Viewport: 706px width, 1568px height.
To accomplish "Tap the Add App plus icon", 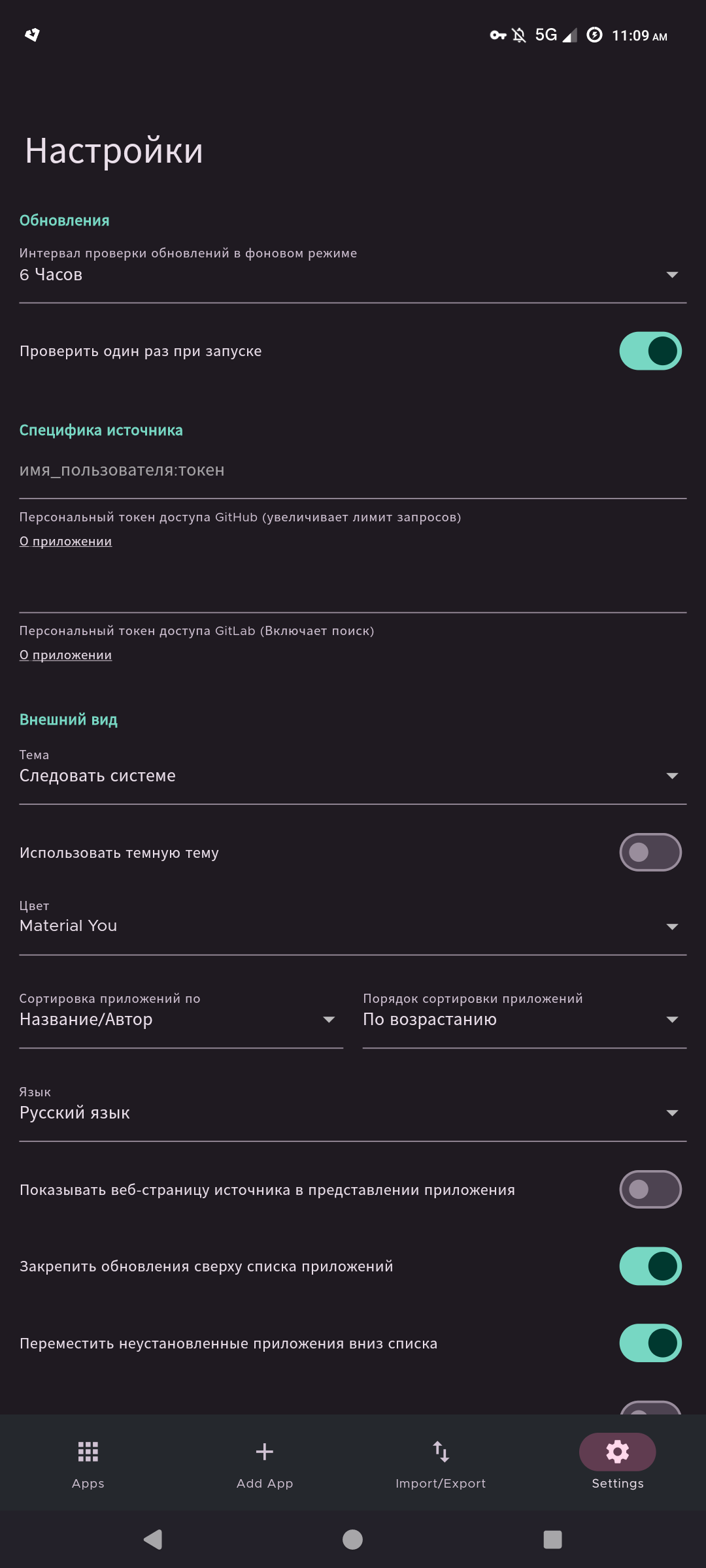I will [x=264, y=1452].
